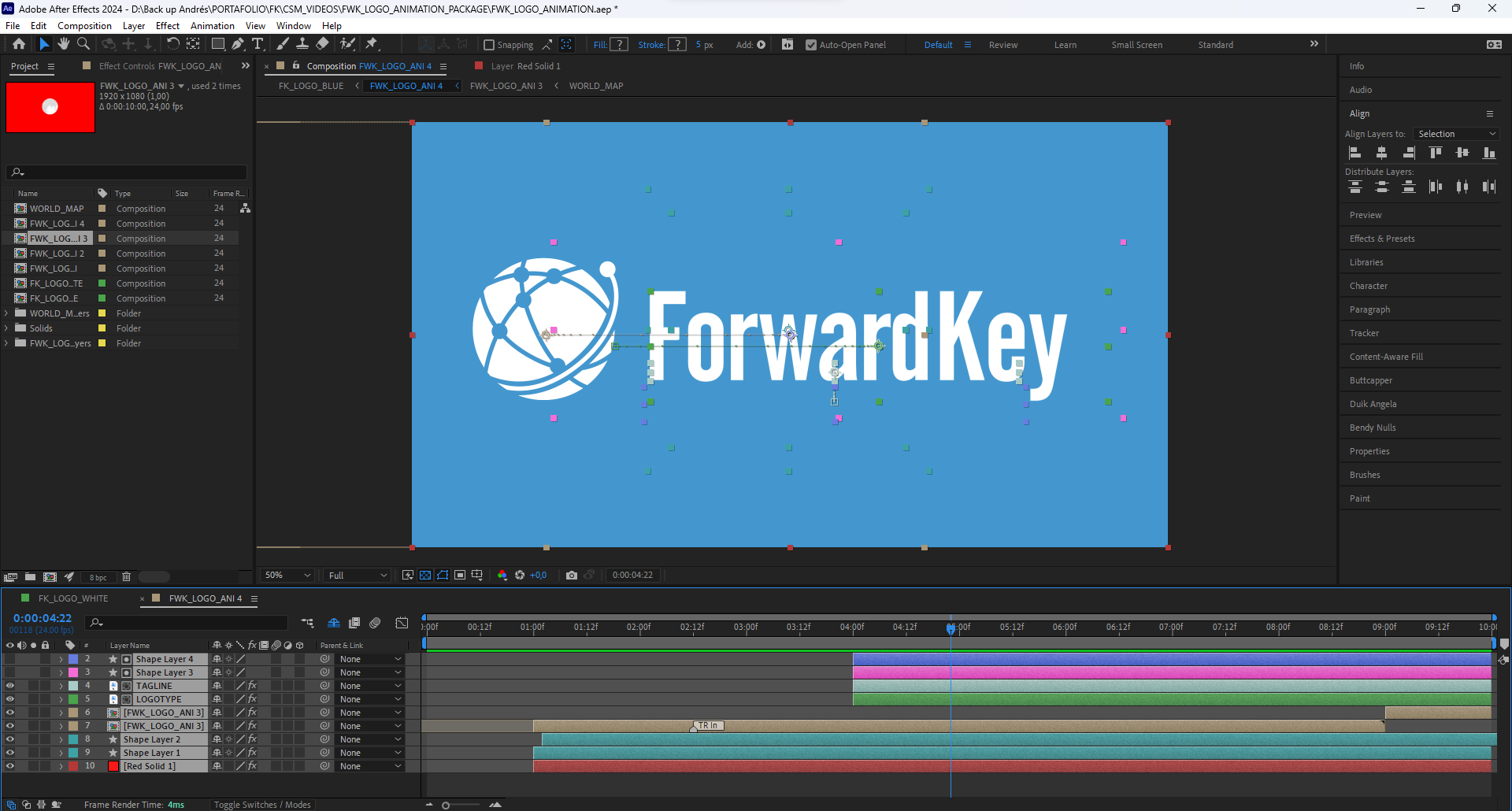1512x811 pixels.
Task: Navigate to WORLD_MAP in comp breadcrumb
Action: click(596, 86)
